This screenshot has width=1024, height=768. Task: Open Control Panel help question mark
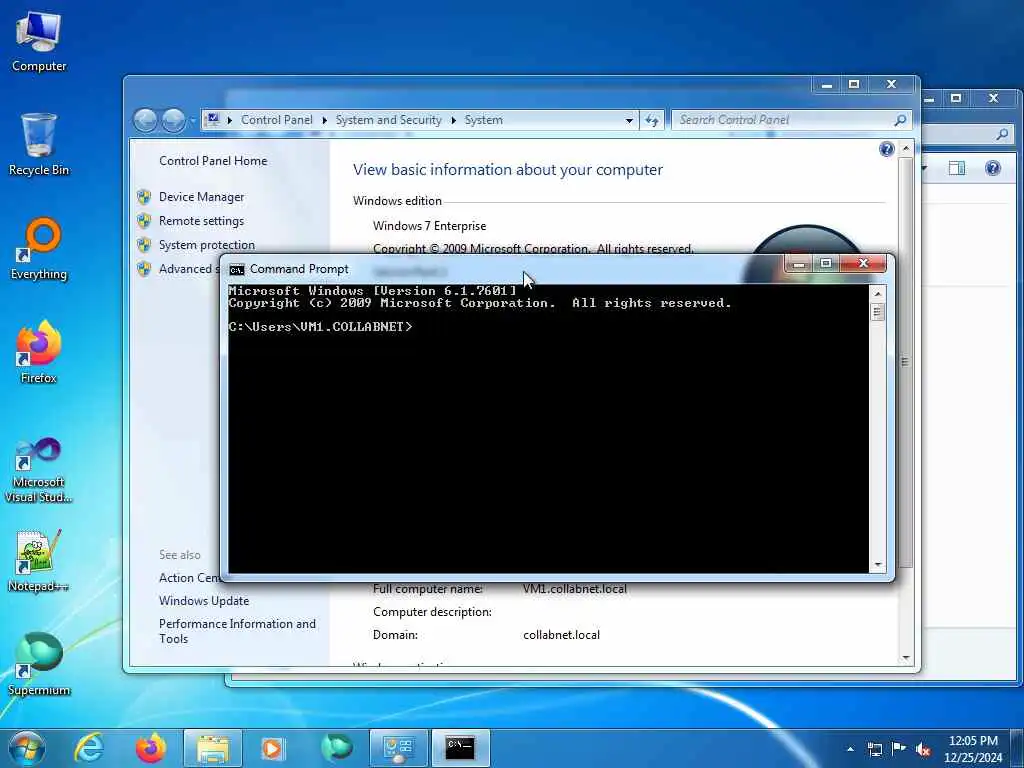[886, 150]
